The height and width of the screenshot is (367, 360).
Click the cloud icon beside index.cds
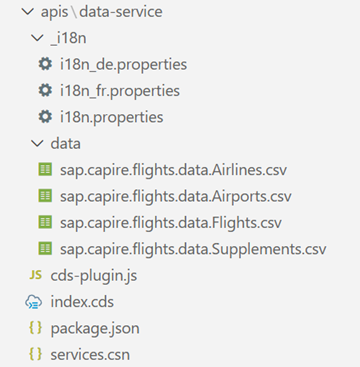click(34, 302)
